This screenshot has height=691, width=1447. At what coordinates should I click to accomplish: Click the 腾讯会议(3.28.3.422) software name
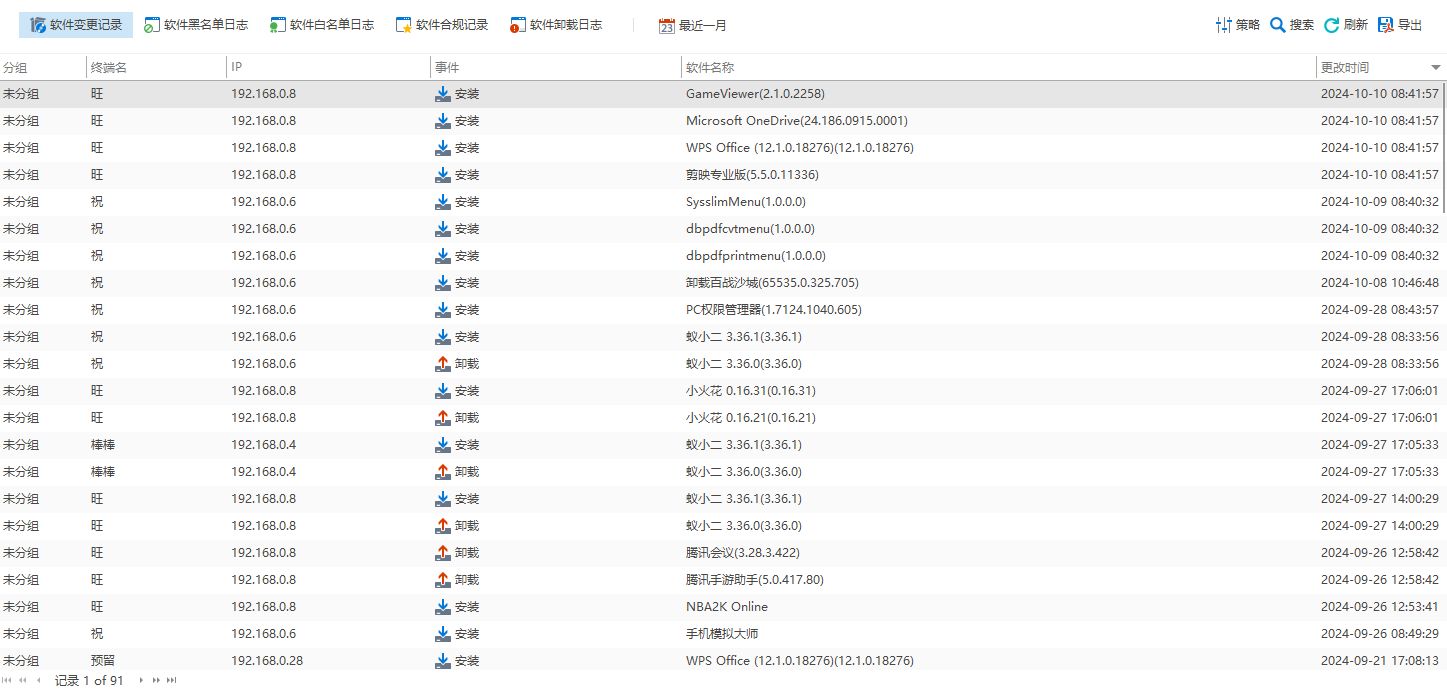[743, 553]
